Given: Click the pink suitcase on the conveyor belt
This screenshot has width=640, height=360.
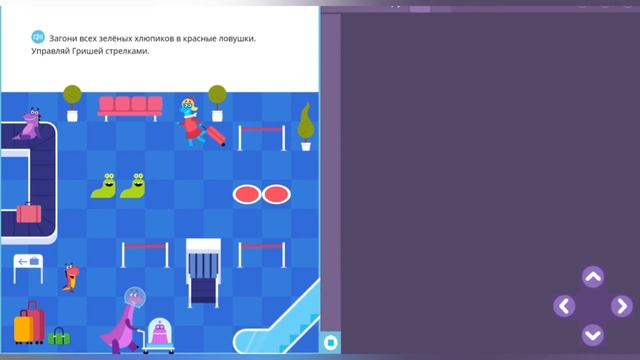Looking at the screenshot, I should (x=29, y=213).
